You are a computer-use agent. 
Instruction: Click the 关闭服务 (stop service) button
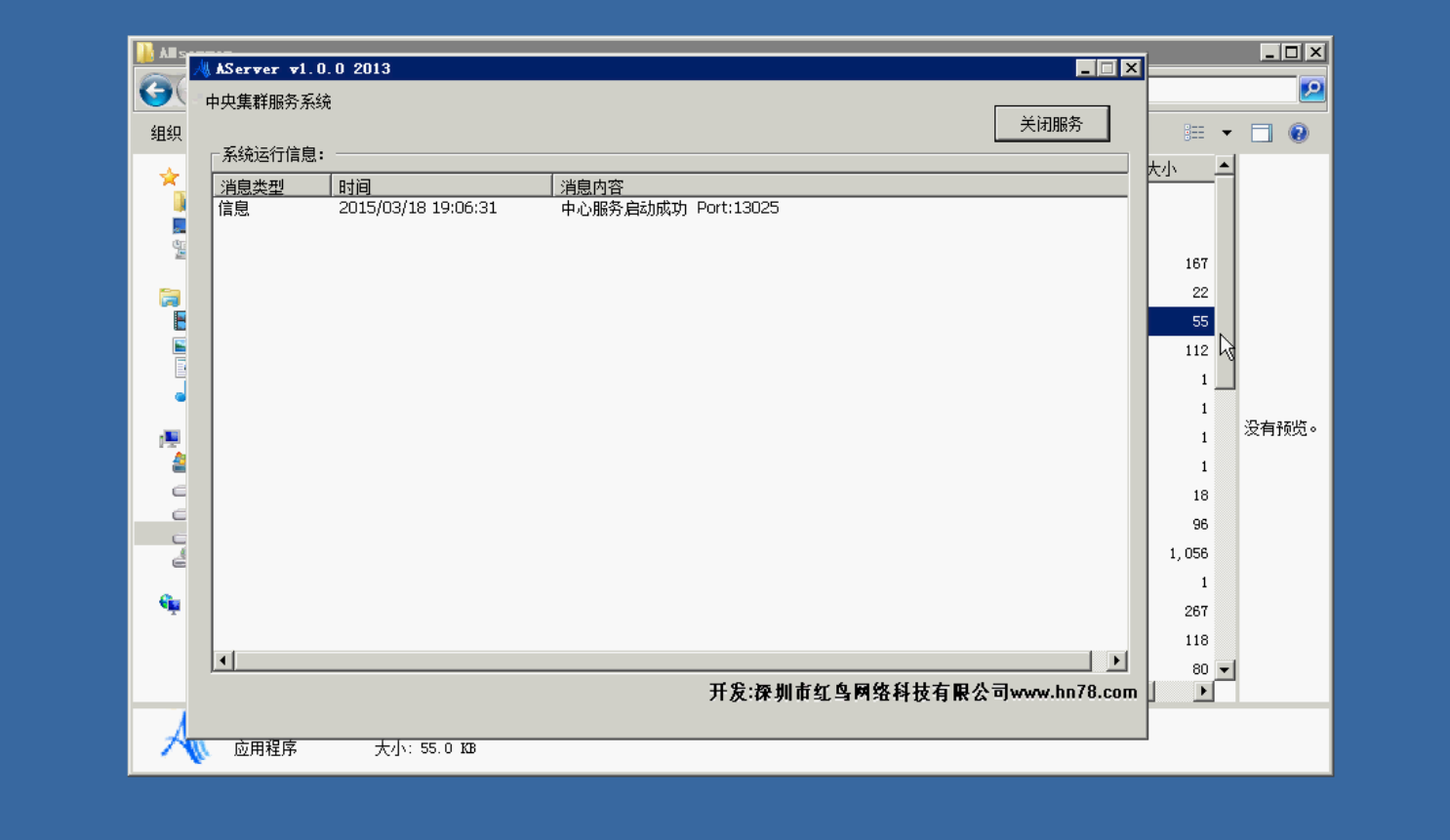[x=1051, y=124]
